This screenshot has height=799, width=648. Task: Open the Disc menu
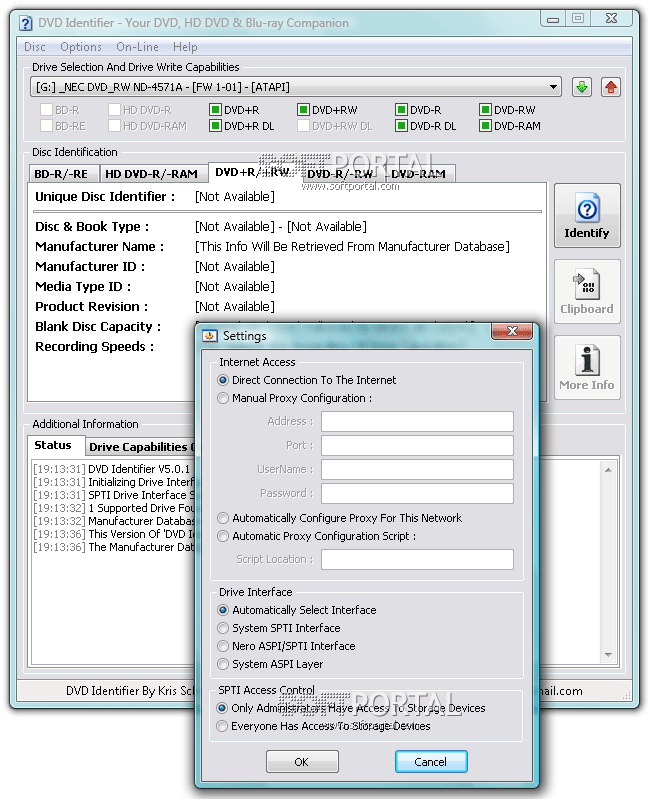35,47
